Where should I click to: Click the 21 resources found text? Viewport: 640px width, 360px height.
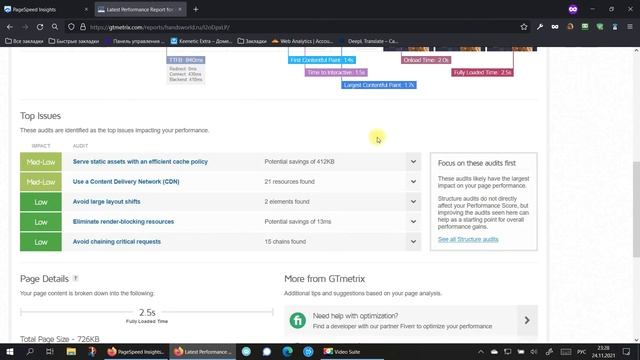[289, 182]
